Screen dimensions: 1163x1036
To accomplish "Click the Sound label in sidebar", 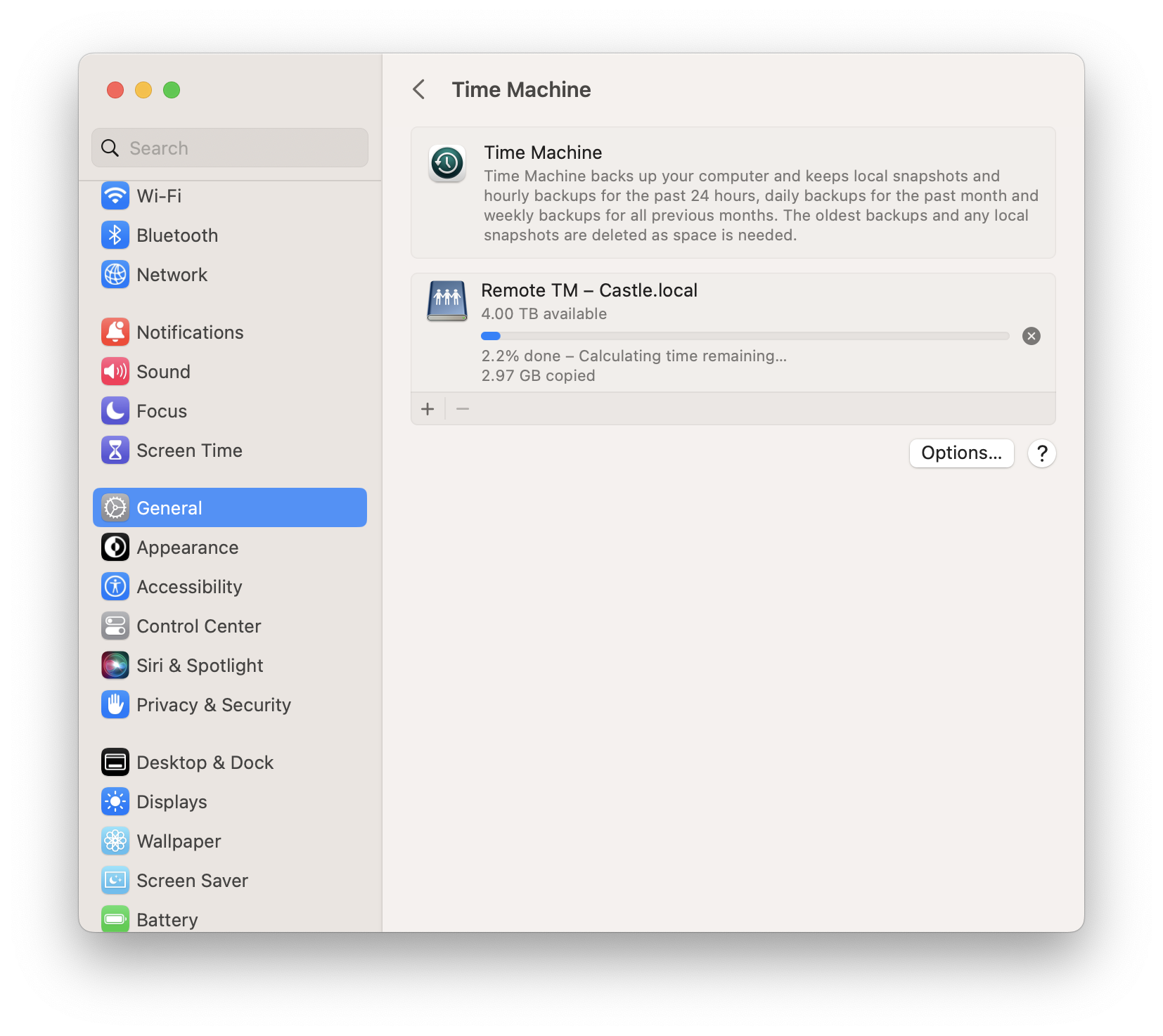I will point(163,372).
